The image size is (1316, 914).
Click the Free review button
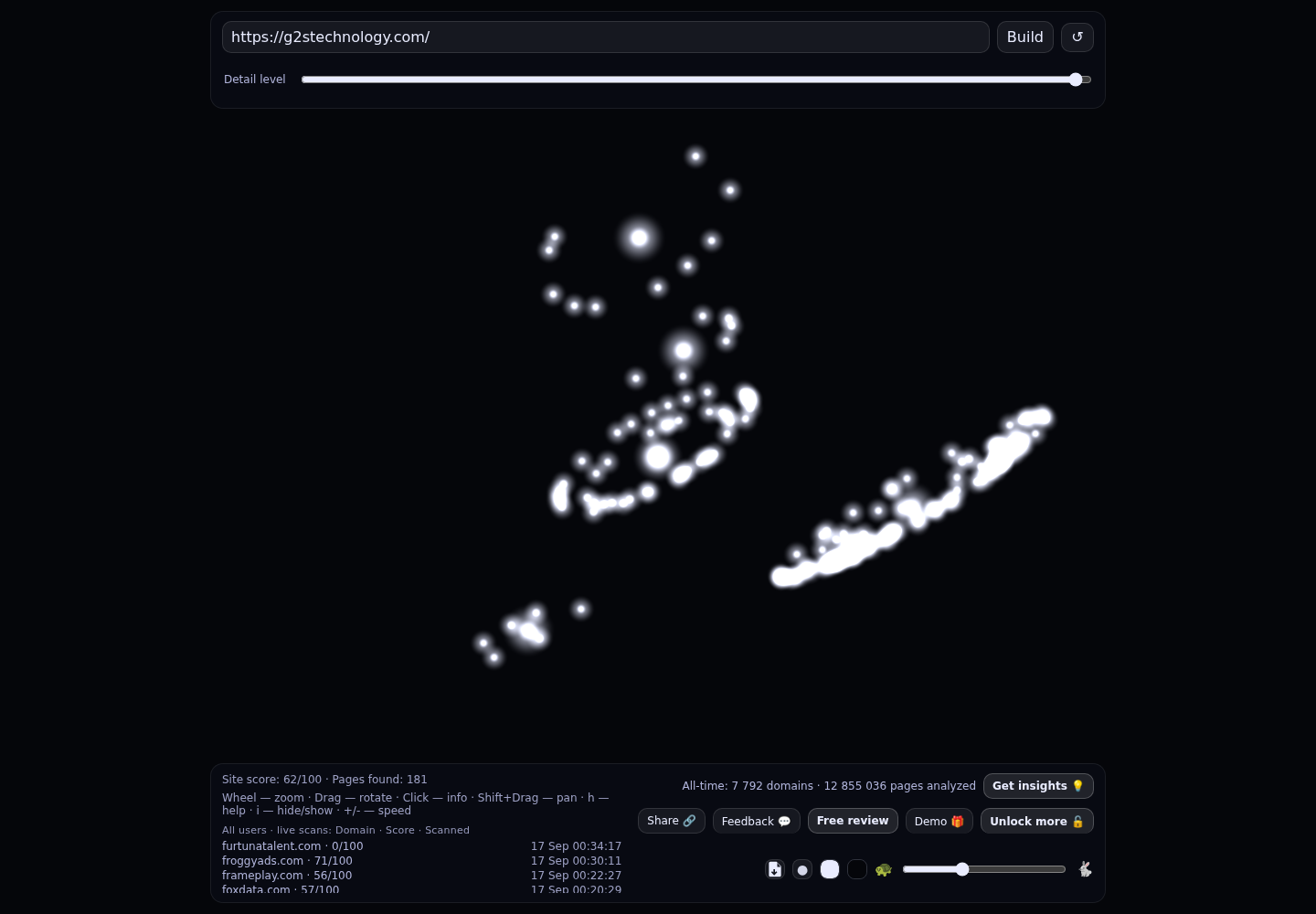pos(853,821)
